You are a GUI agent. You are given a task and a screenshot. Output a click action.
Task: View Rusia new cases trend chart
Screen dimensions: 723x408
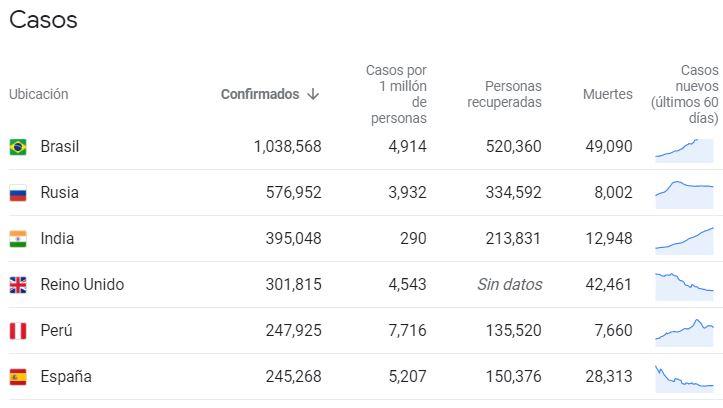tap(684, 193)
